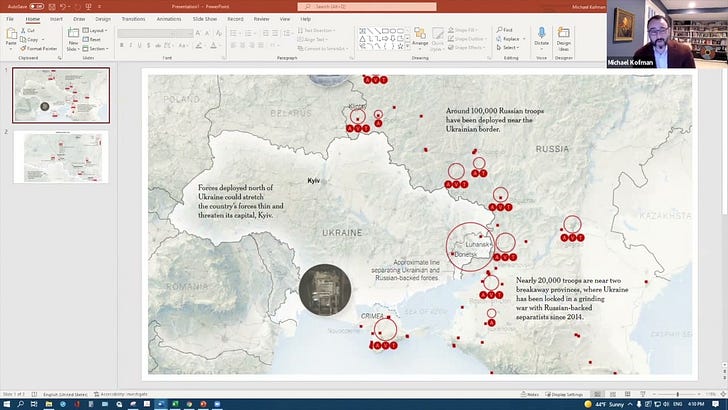The image size is (728, 410).
Task: Click the Undo arrow icon
Action: coord(63,7)
